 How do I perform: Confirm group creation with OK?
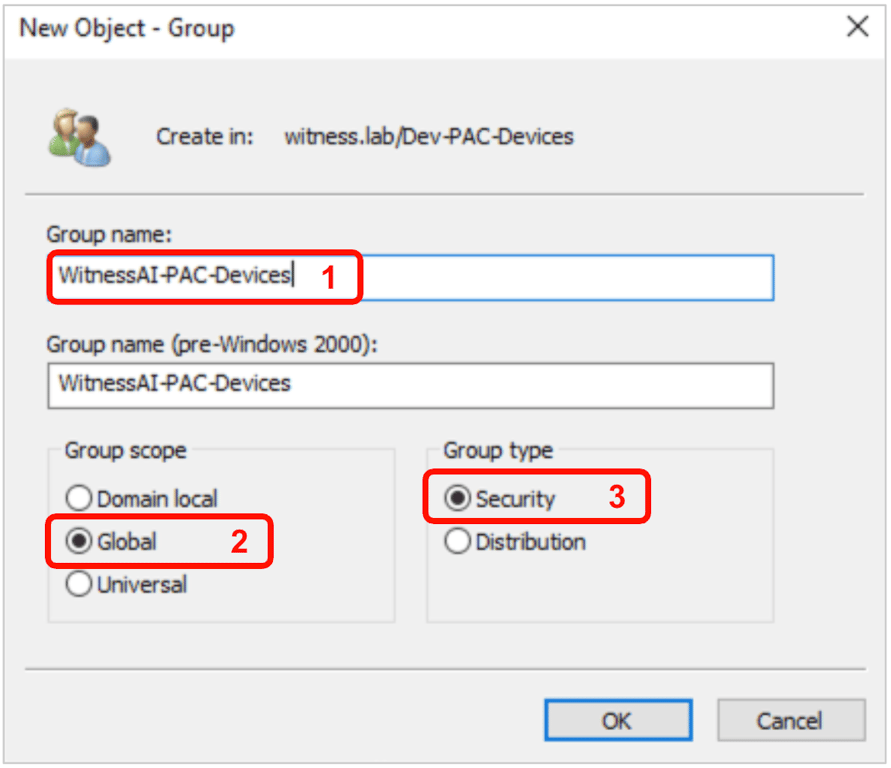pyautogui.click(x=617, y=720)
